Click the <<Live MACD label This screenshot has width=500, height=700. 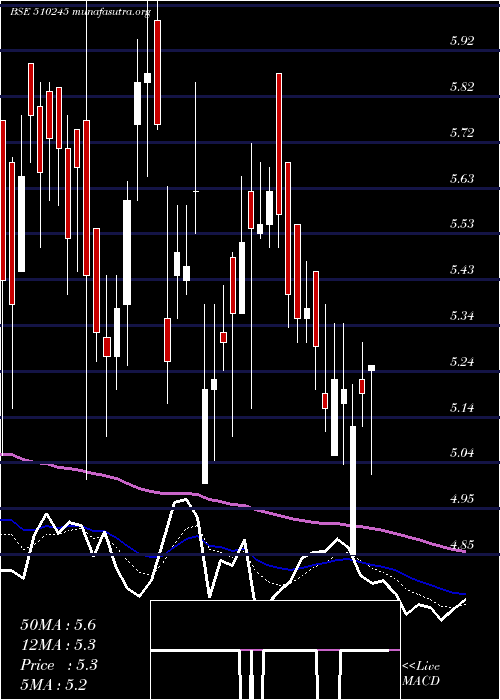(421, 674)
